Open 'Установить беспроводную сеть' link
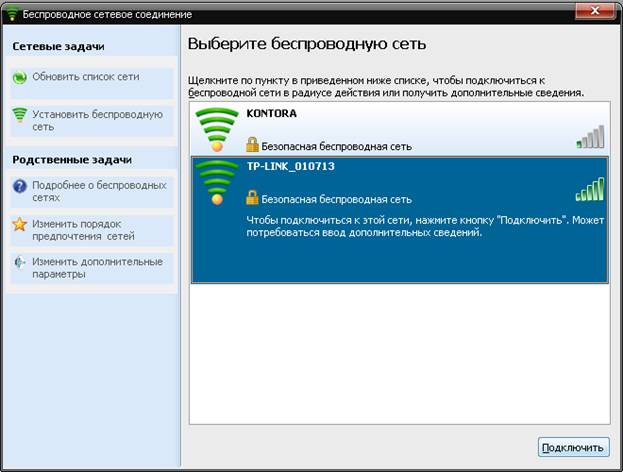This screenshot has width=623, height=472. (97, 120)
